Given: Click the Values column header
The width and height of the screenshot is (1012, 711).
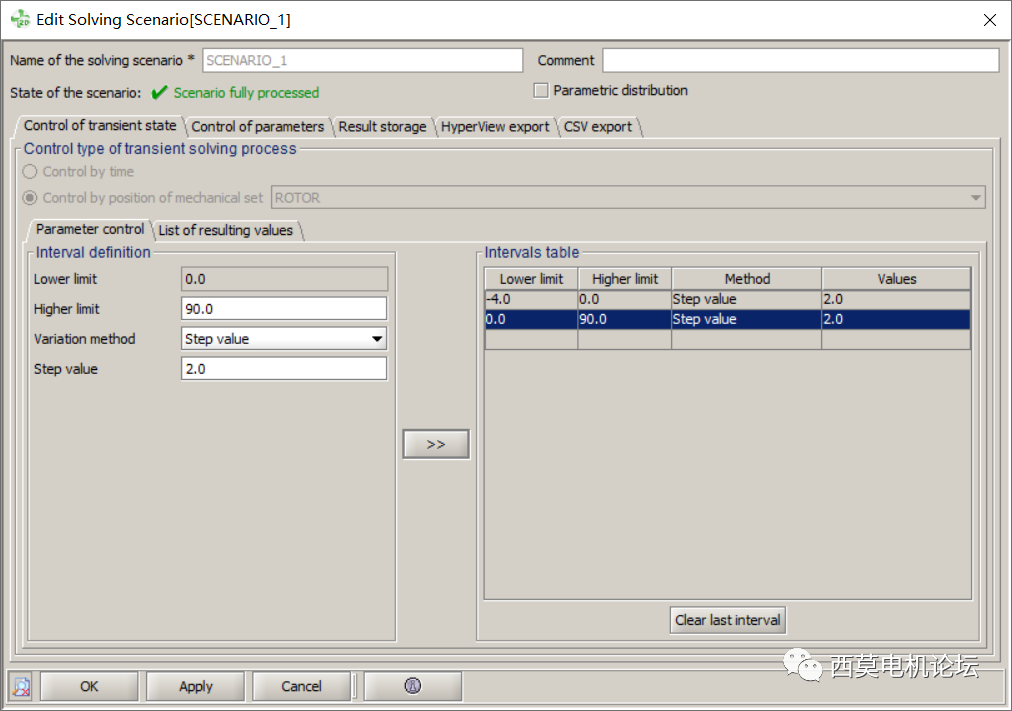Looking at the screenshot, I should [x=896, y=279].
